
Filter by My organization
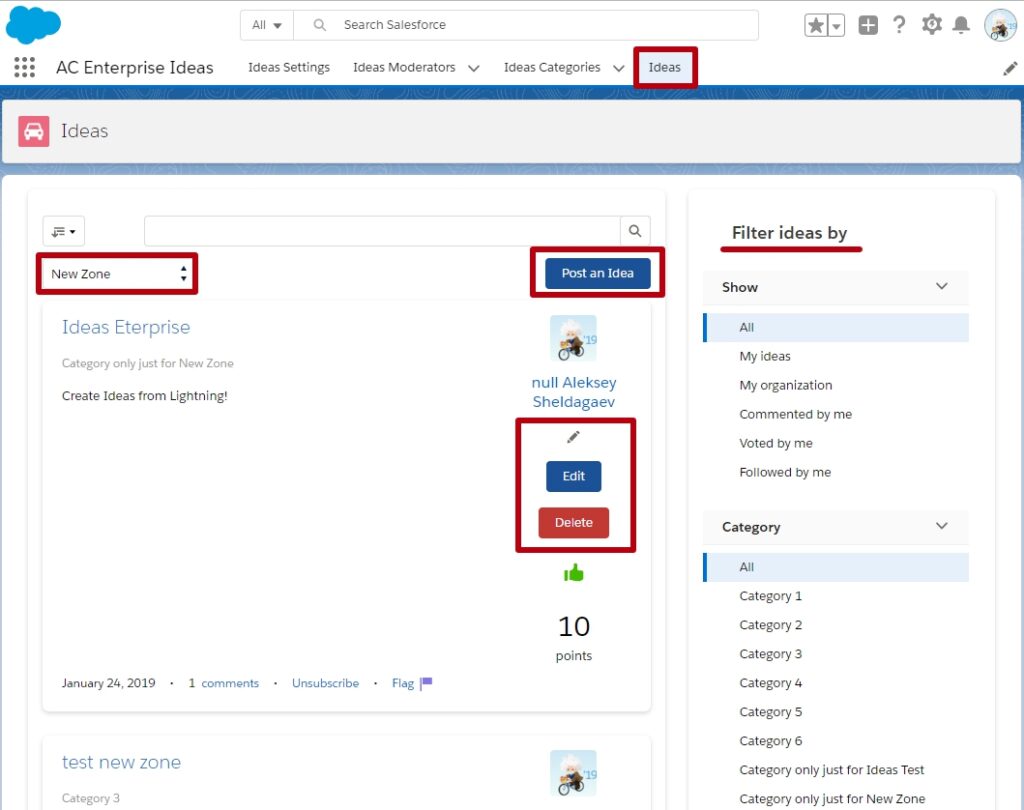pos(786,385)
